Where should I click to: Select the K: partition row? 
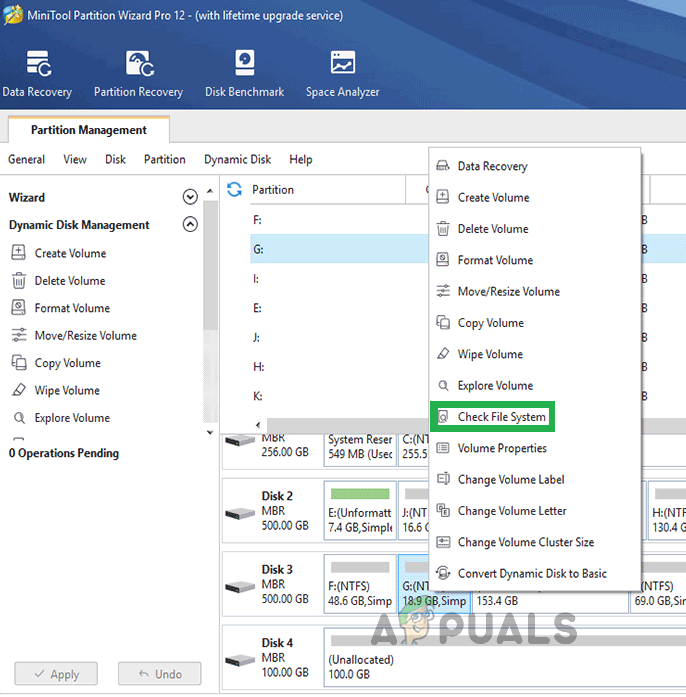340,396
